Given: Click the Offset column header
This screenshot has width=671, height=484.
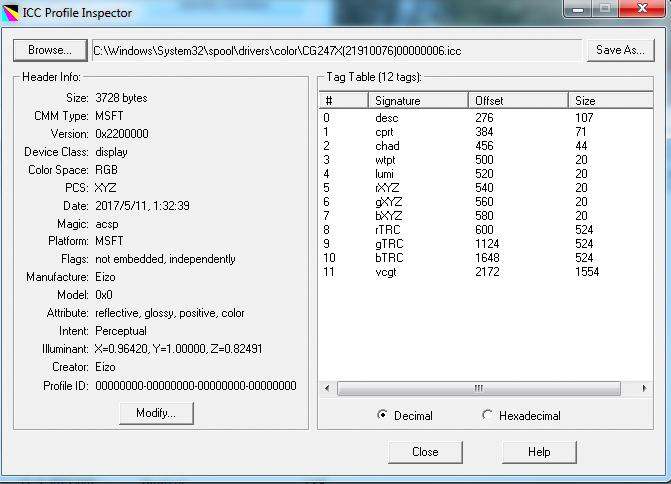Looking at the screenshot, I should click(518, 101).
